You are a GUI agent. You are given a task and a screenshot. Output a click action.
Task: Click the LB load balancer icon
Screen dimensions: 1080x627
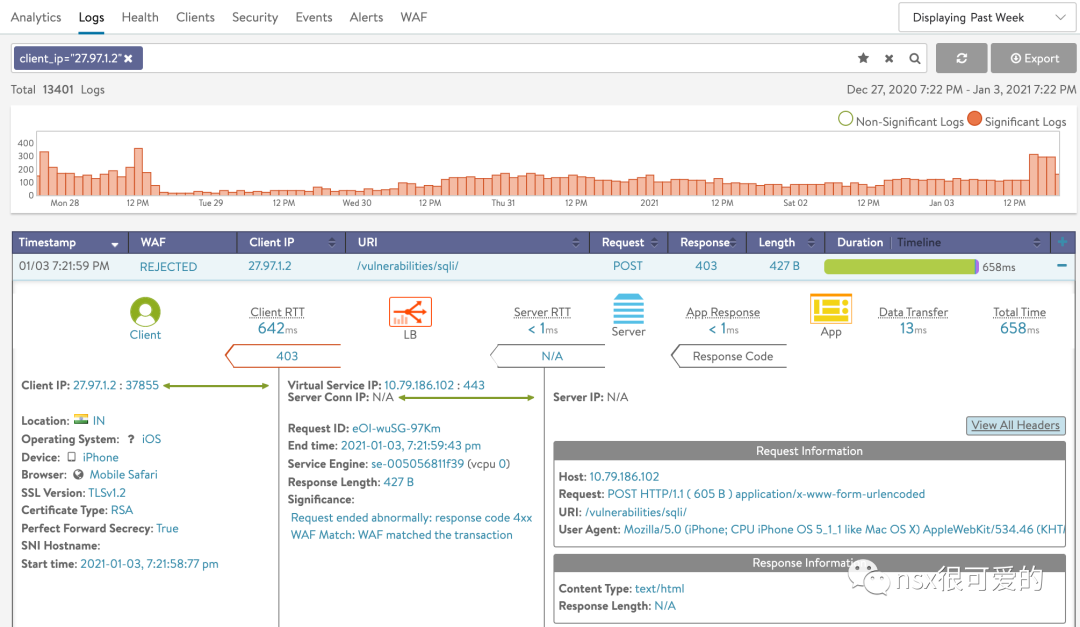[x=411, y=312]
